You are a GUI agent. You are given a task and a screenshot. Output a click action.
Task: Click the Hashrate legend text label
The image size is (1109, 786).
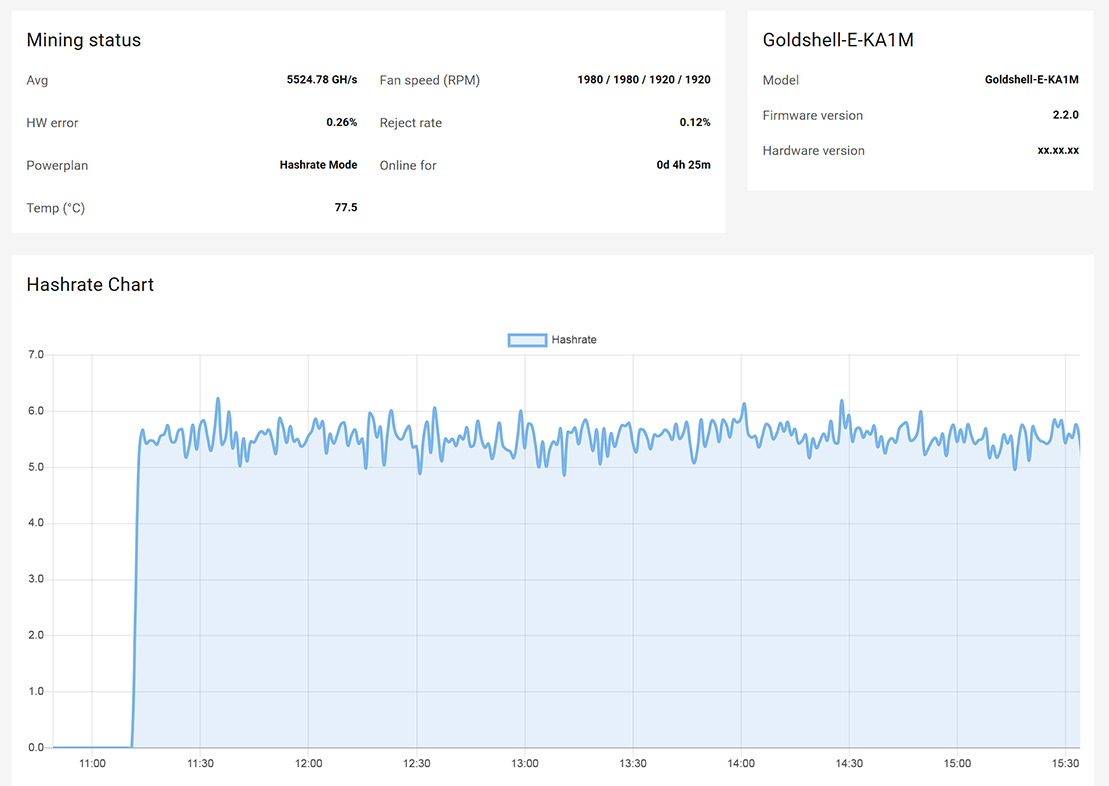[574, 340]
